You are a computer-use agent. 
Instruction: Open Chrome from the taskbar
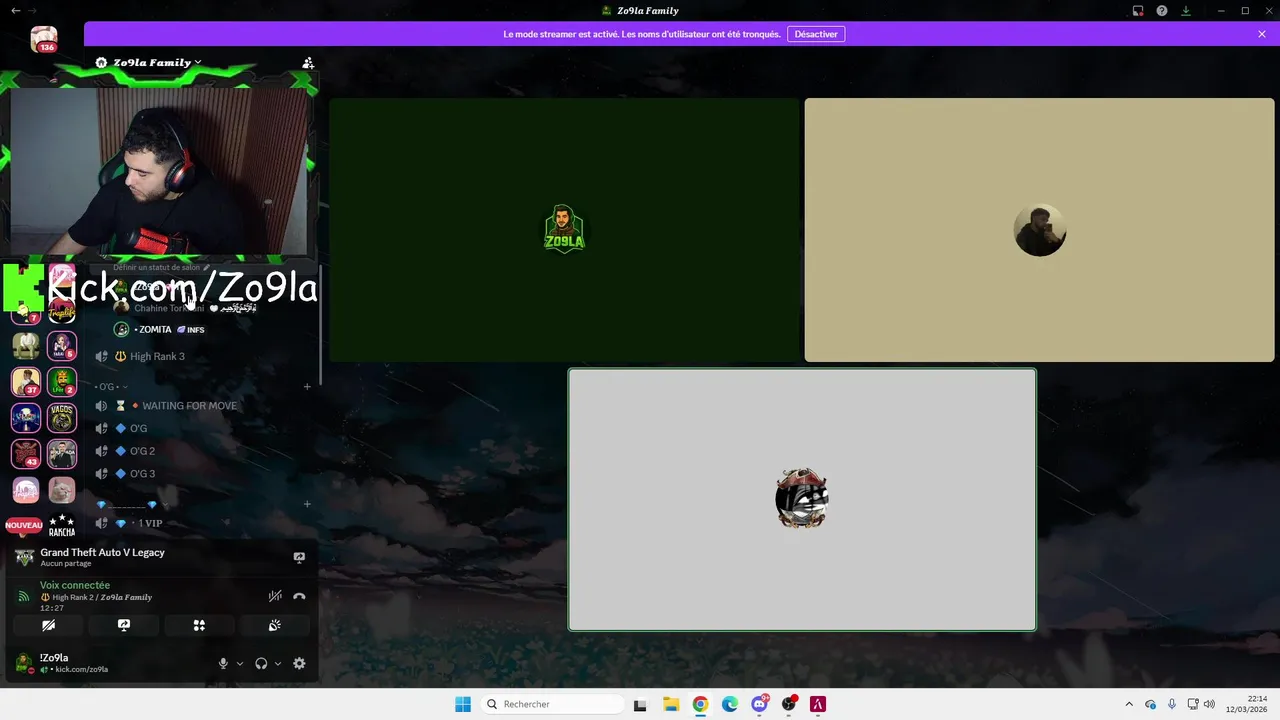click(x=700, y=704)
